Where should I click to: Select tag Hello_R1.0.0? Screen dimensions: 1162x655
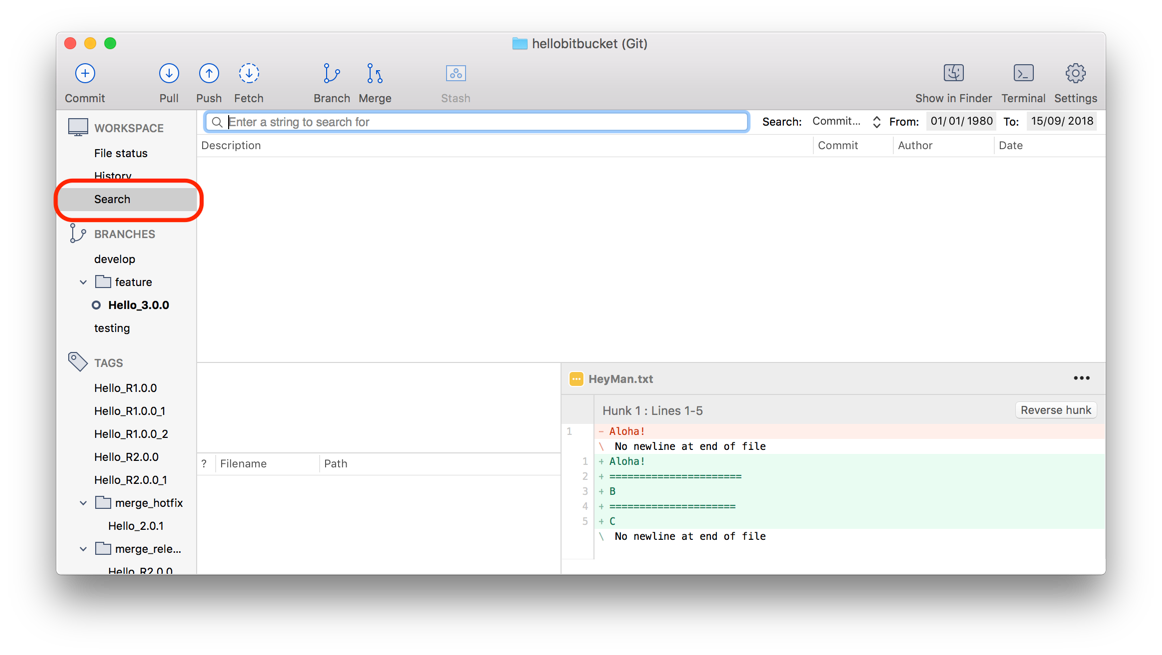[125, 388]
